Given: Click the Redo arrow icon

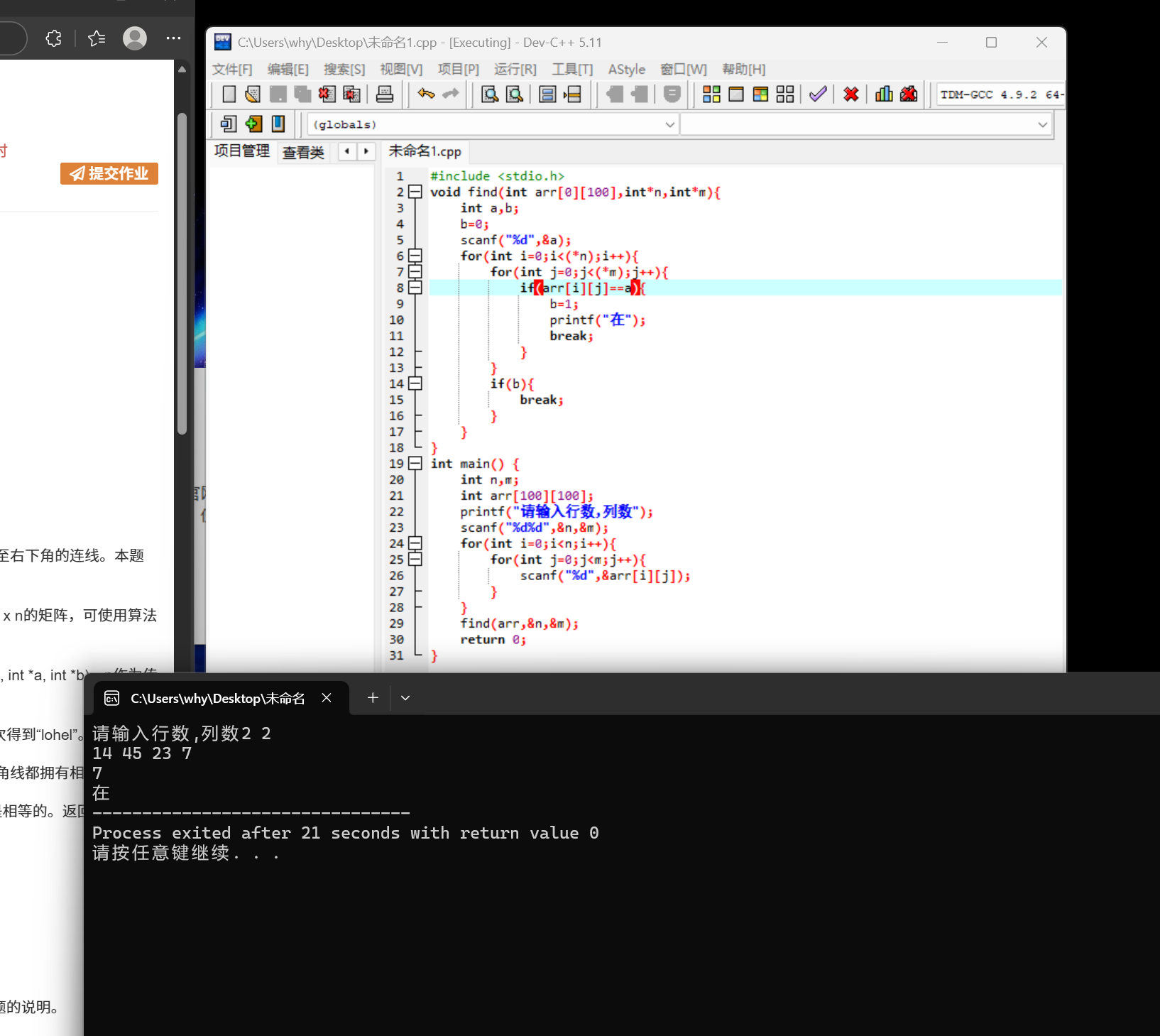Looking at the screenshot, I should coord(451,94).
